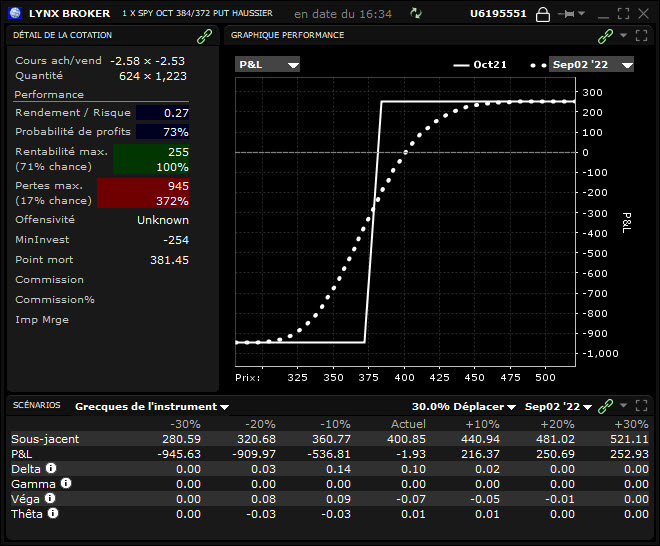Click Rentabilité max. green value 255
Image resolution: width=660 pixels, height=546 pixels.
pos(178,152)
